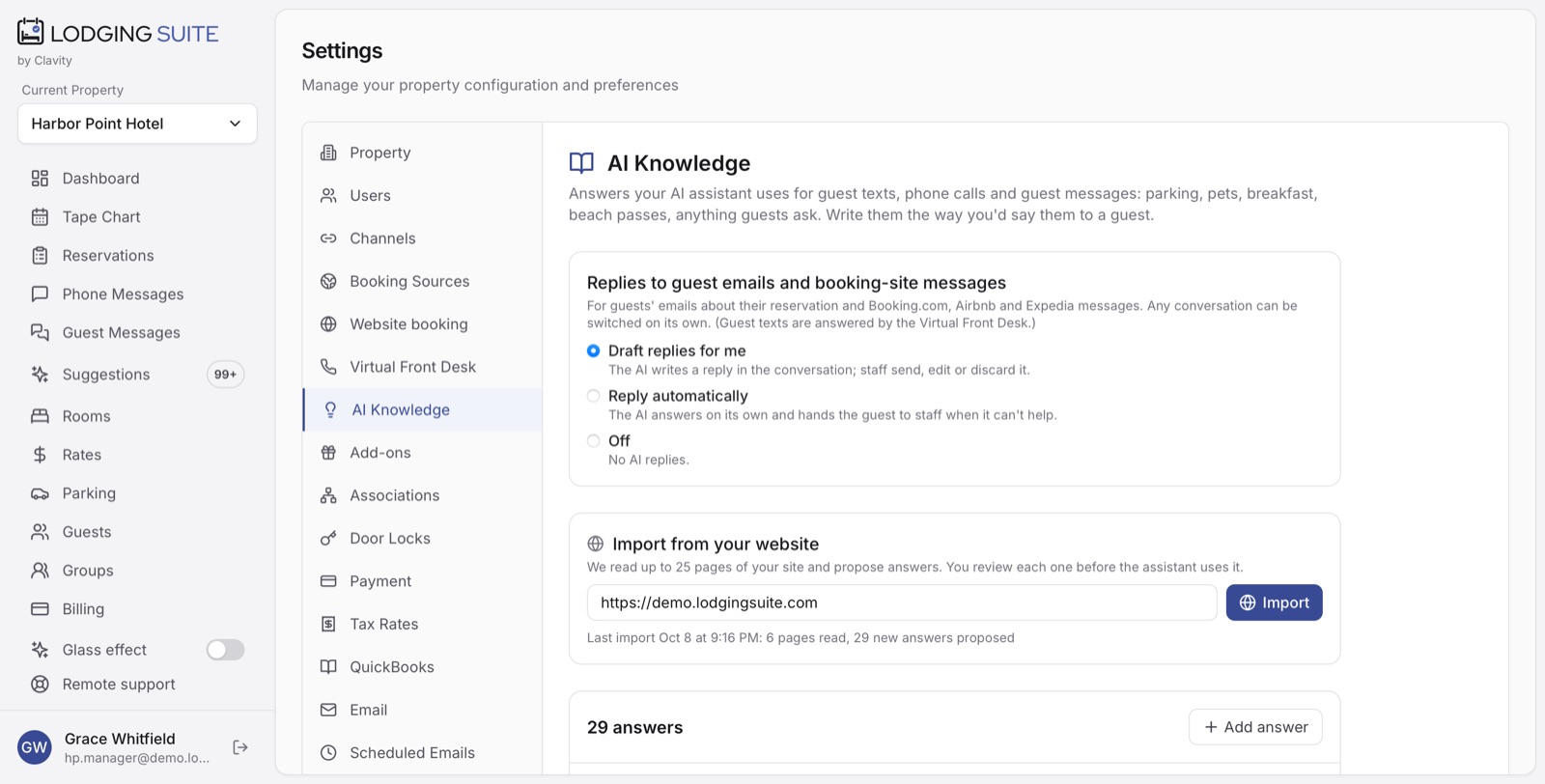This screenshot has height=784, width=1545.
Task: Click the Tape Chart calendar icon
Action: [40, 217]
